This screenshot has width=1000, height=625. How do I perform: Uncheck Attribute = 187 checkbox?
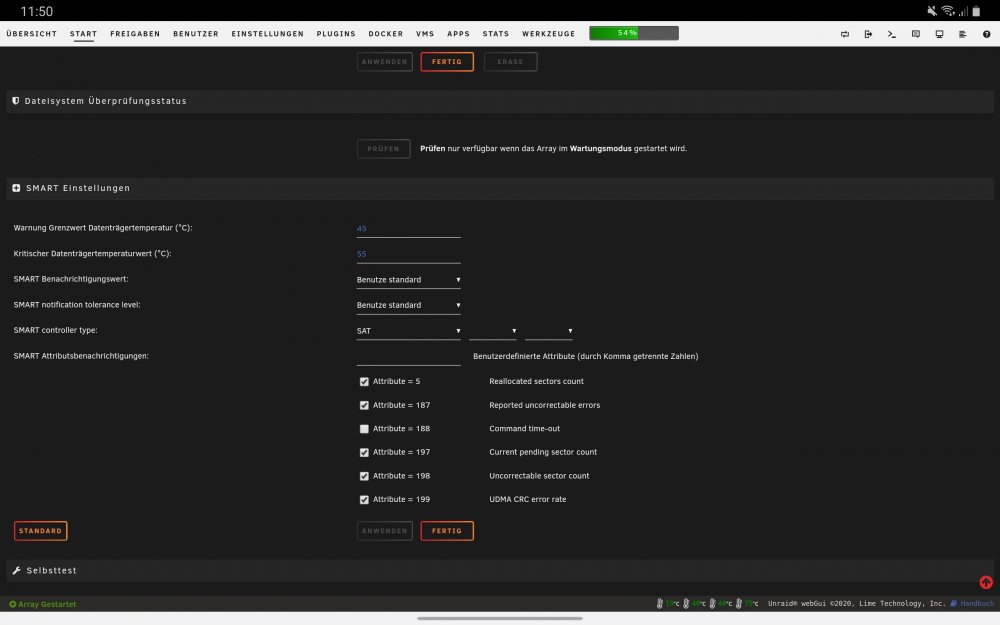[x=364, y=405]
